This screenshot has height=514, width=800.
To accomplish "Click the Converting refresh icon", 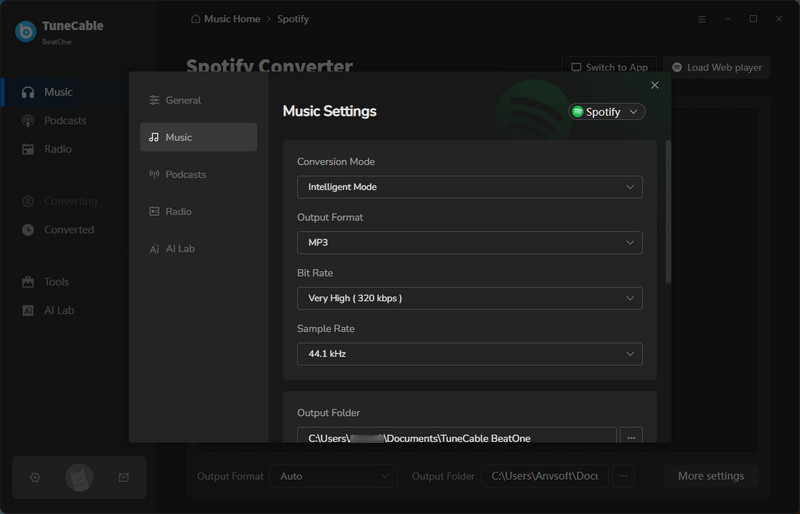I will click(x=28, y=201).
